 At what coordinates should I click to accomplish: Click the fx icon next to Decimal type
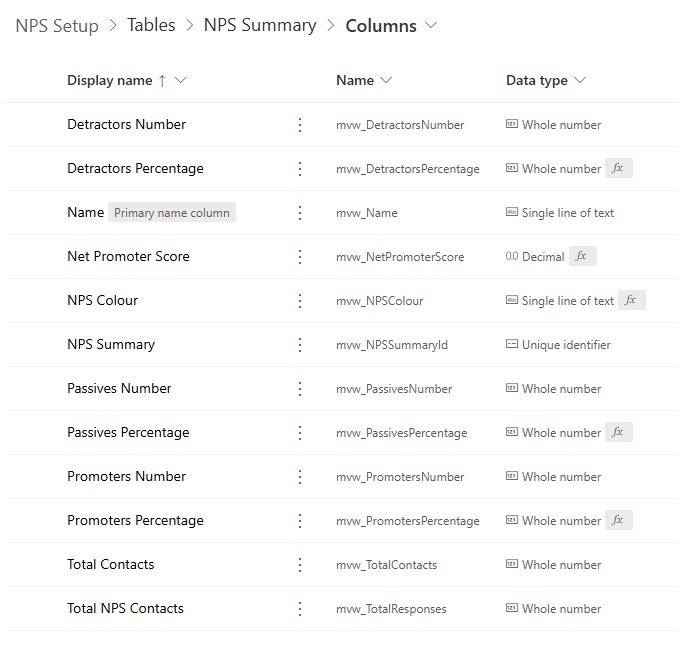(582, 257)
